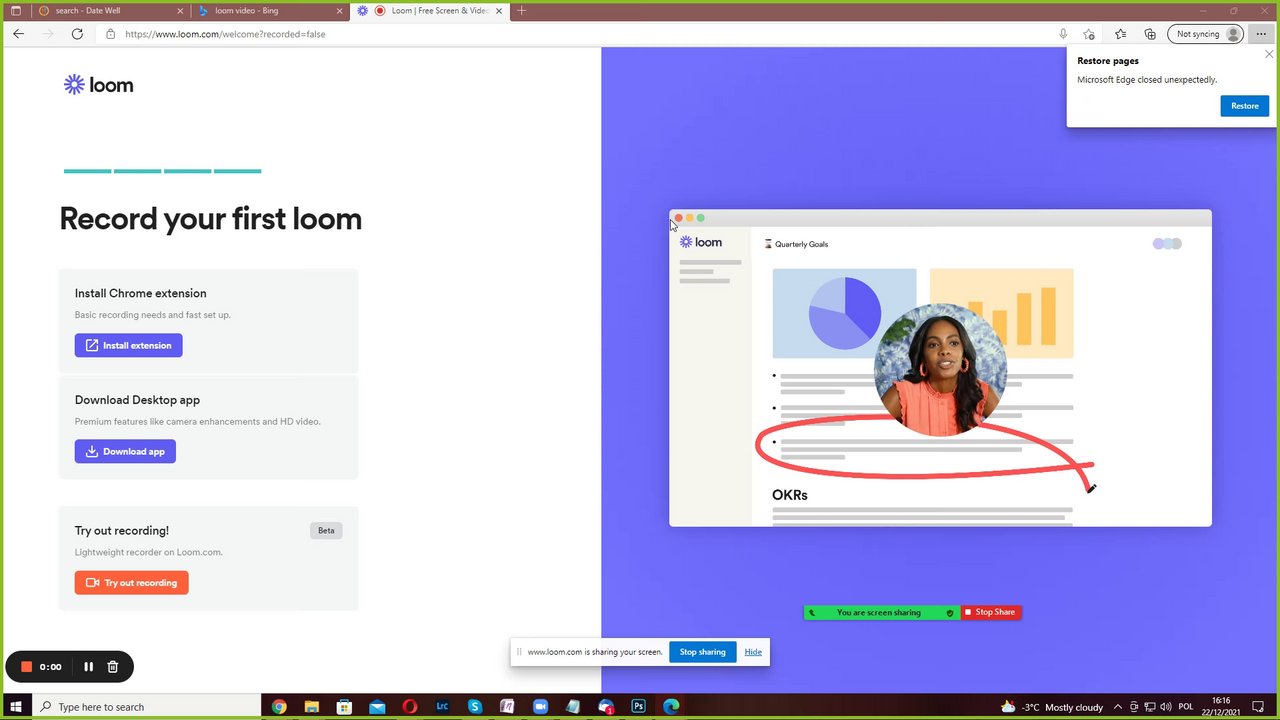Click the 'Install Chrome extension' heading
The height and width of the screenshot is (720, 1280).
pyautogui.click(x=140, y=293)
